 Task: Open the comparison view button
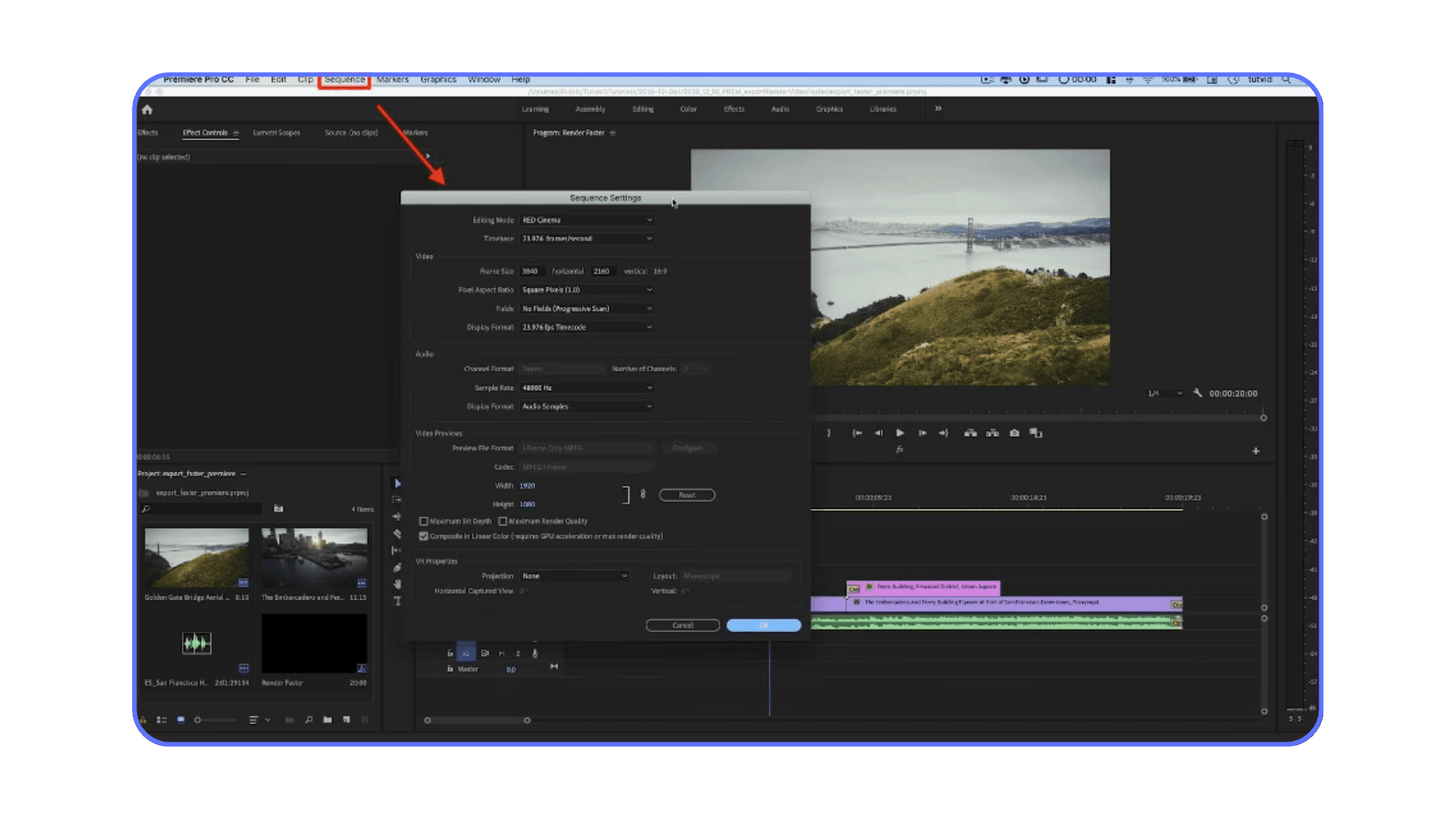(1036, 433)
